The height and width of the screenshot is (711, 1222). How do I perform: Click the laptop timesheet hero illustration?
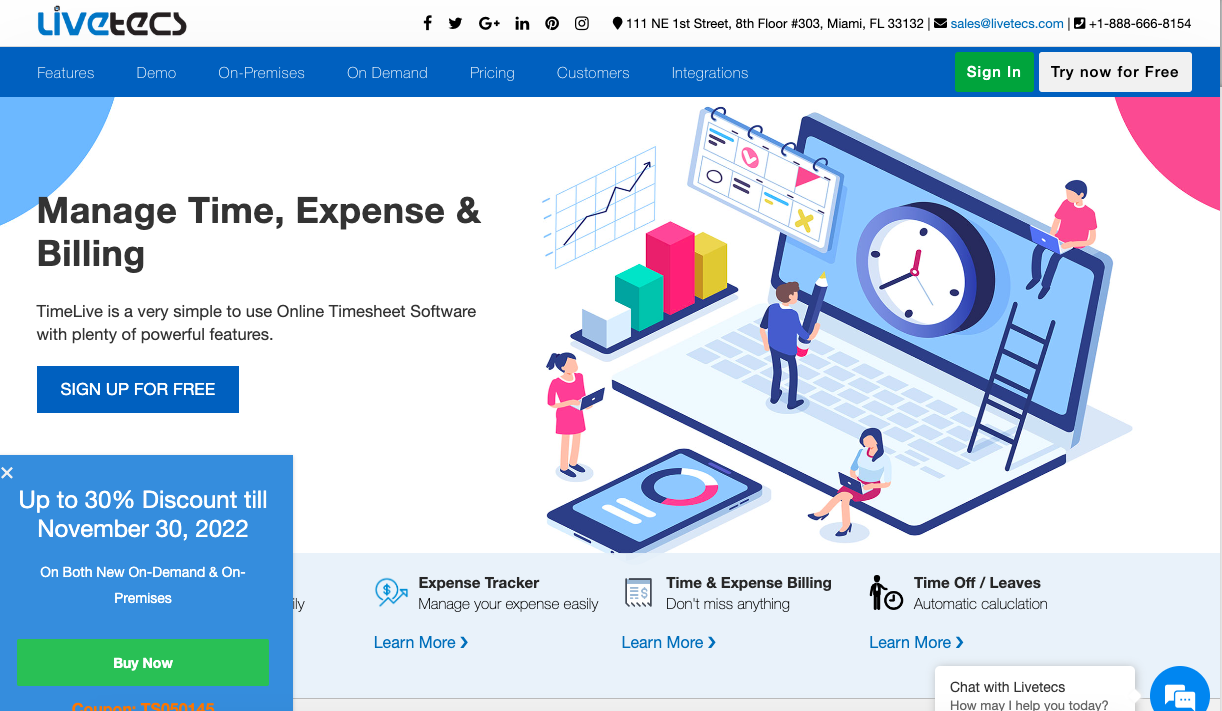[x=838, y=330]
